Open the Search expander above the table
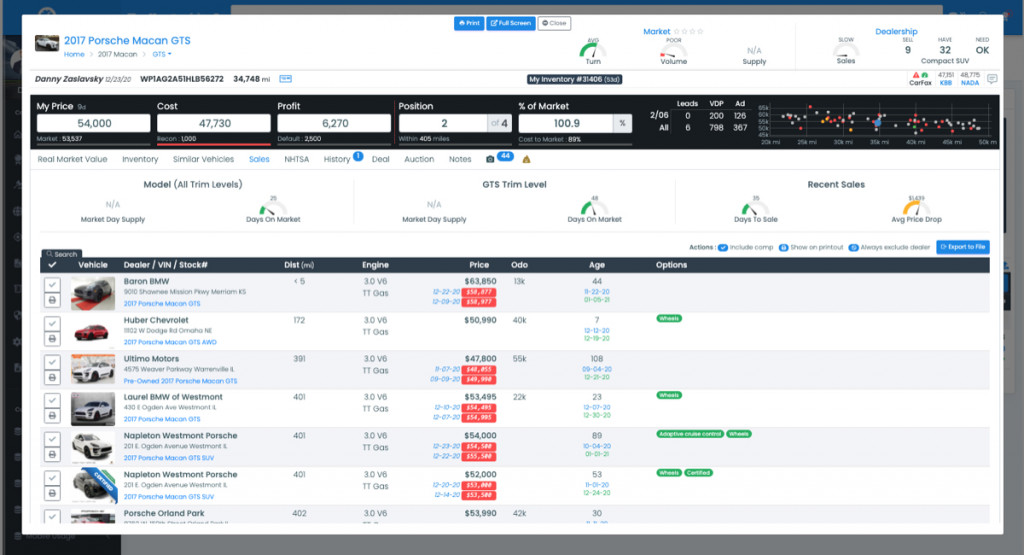The height and width of the screenshot is (555, 1024). point(61,254)
